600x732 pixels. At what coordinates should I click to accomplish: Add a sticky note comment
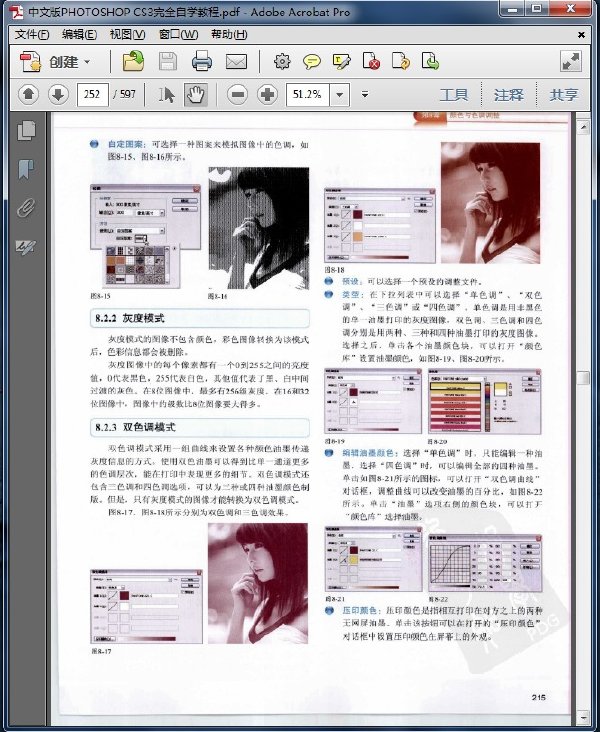(312, 62)
